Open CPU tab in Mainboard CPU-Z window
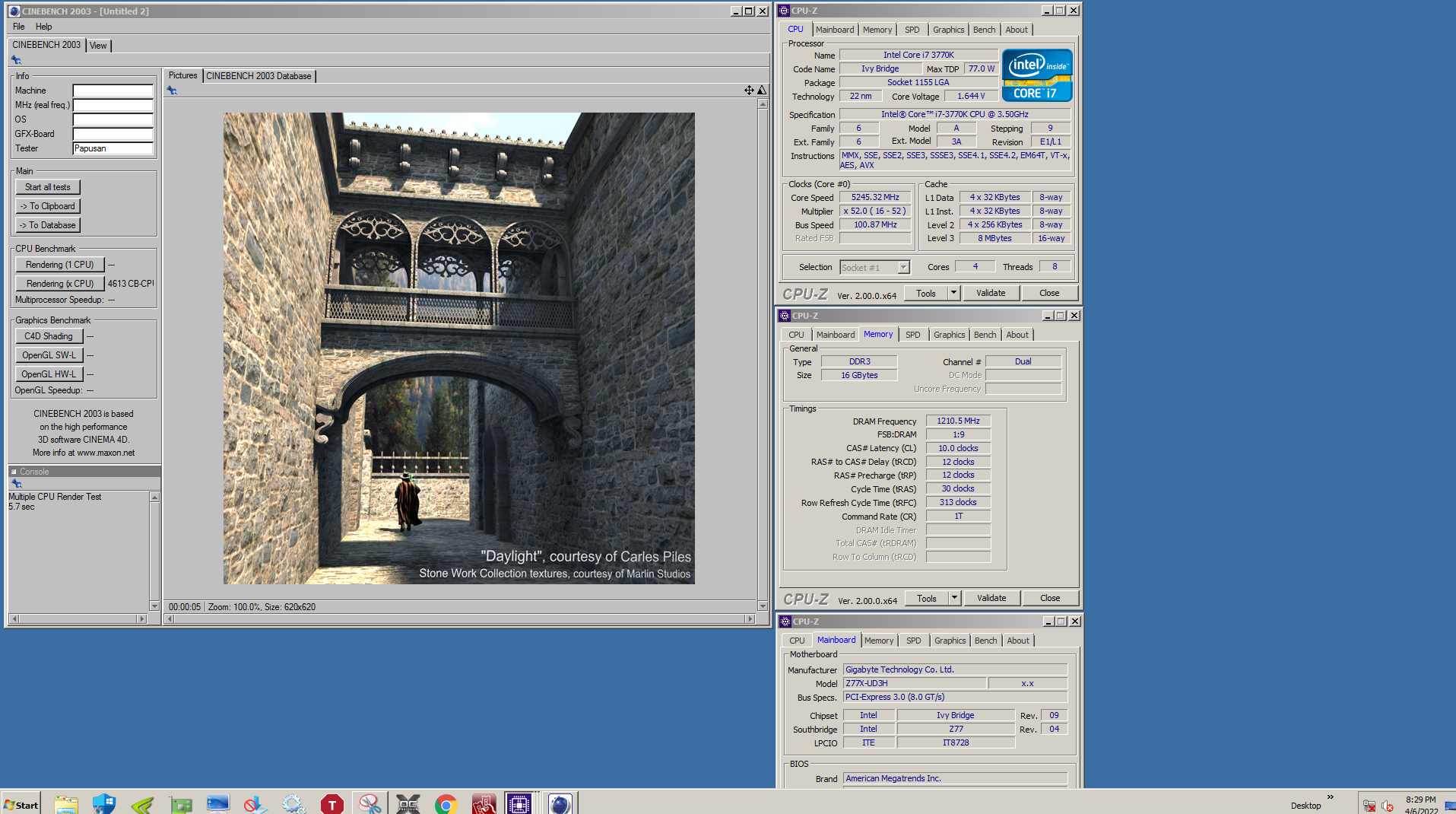The image size is (1456, 814). click(797, 641)
